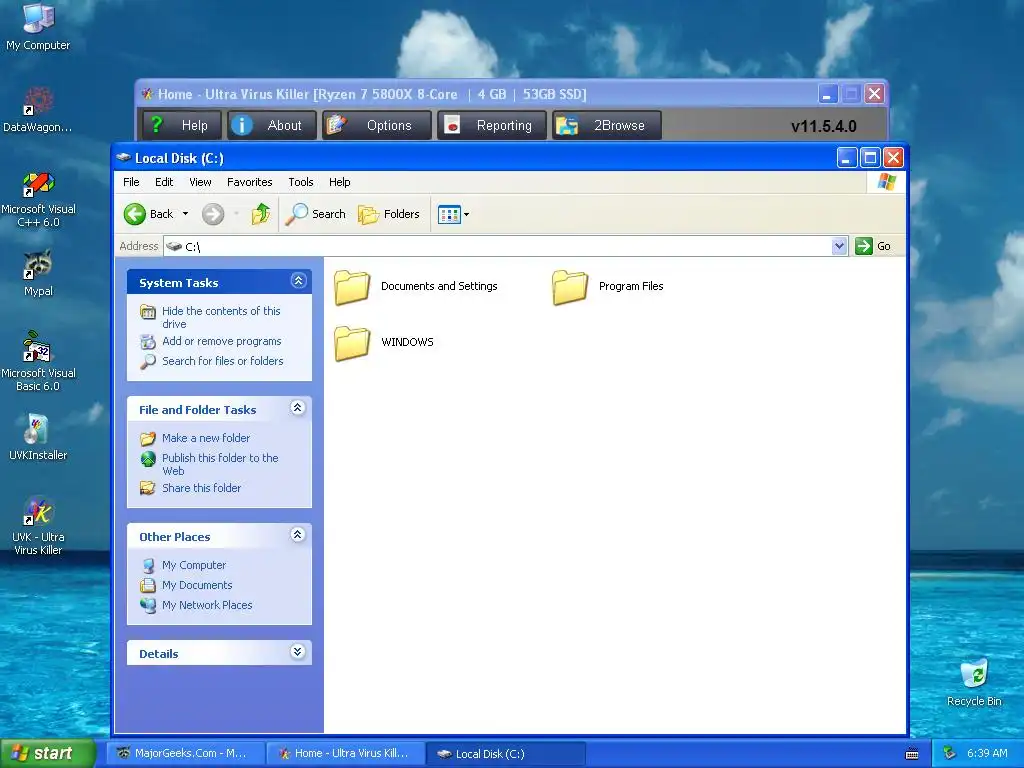Click the keyboard icon in system tray
The height and width of the screenshot is (768, 1024).
pyautogui.click(x=912, y=754)
